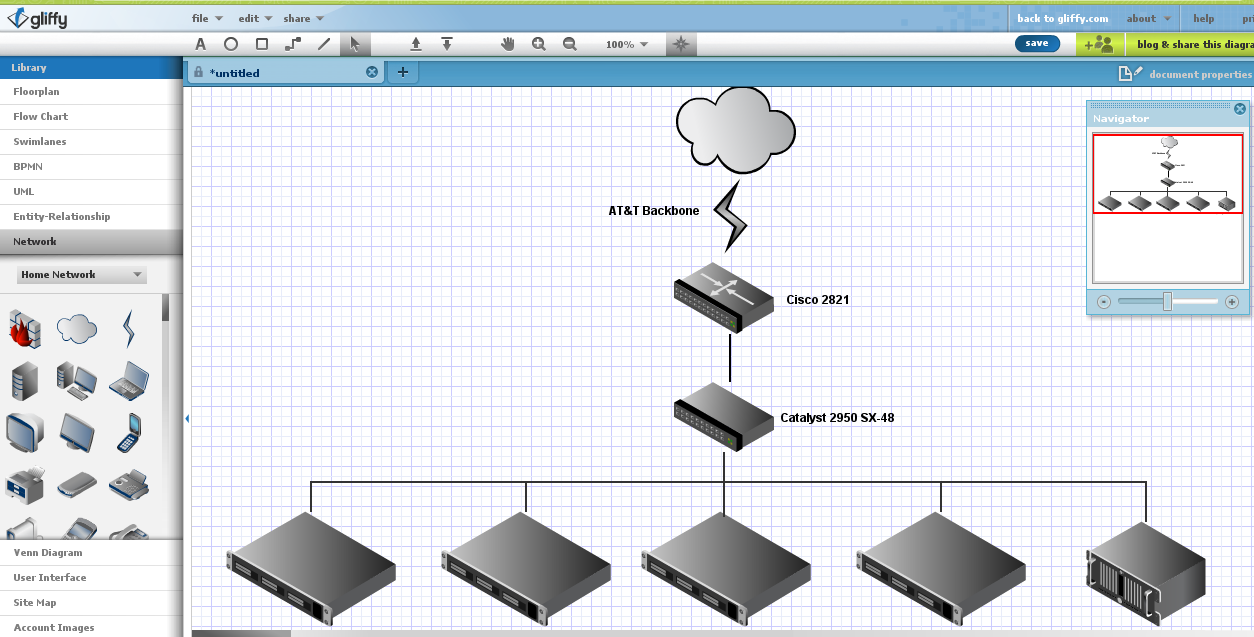Adjust the Navigator zoom slider

[1167, 301]
